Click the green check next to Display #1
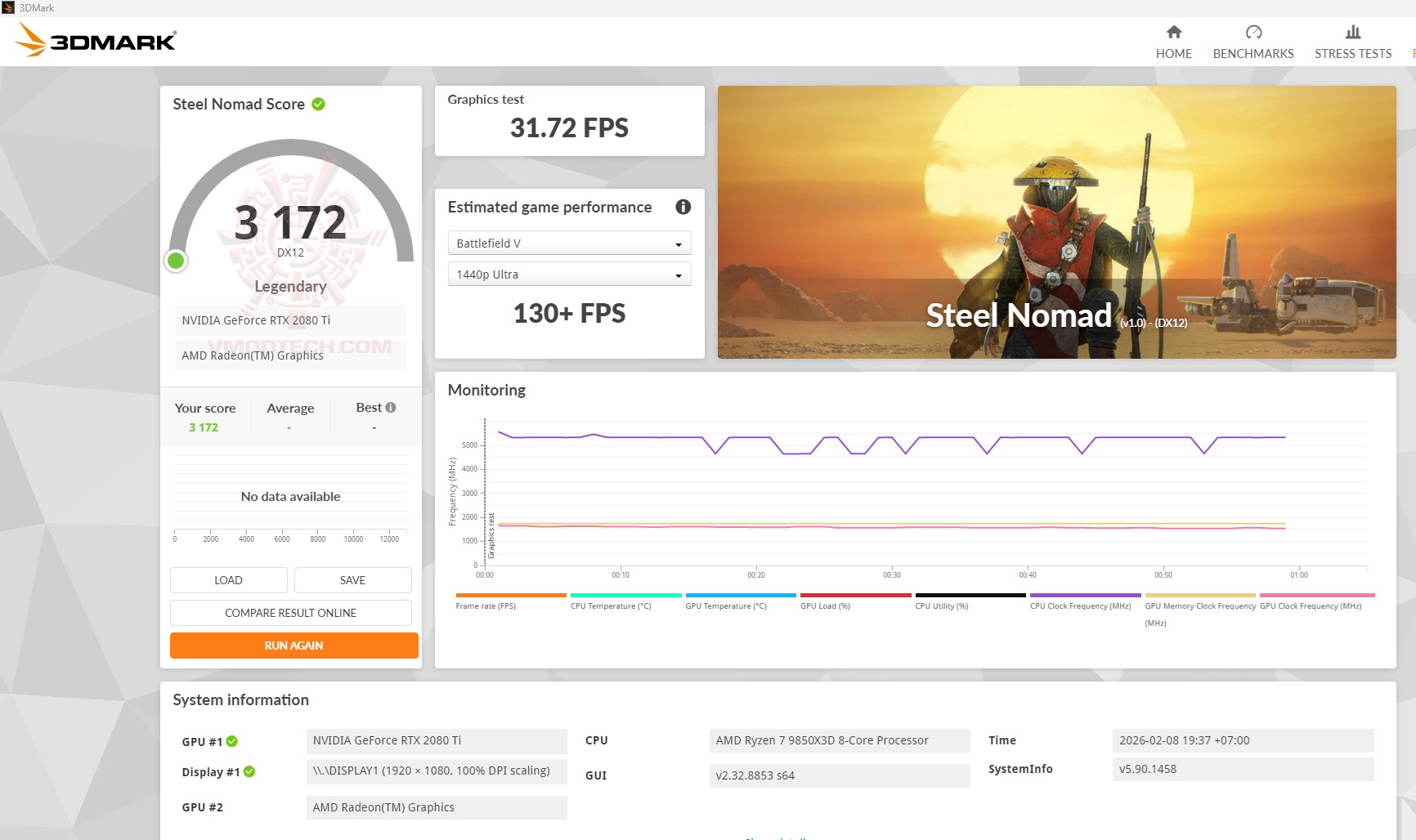The height and width of the screenshot is (840, 1416). click(x=249, y=771)
